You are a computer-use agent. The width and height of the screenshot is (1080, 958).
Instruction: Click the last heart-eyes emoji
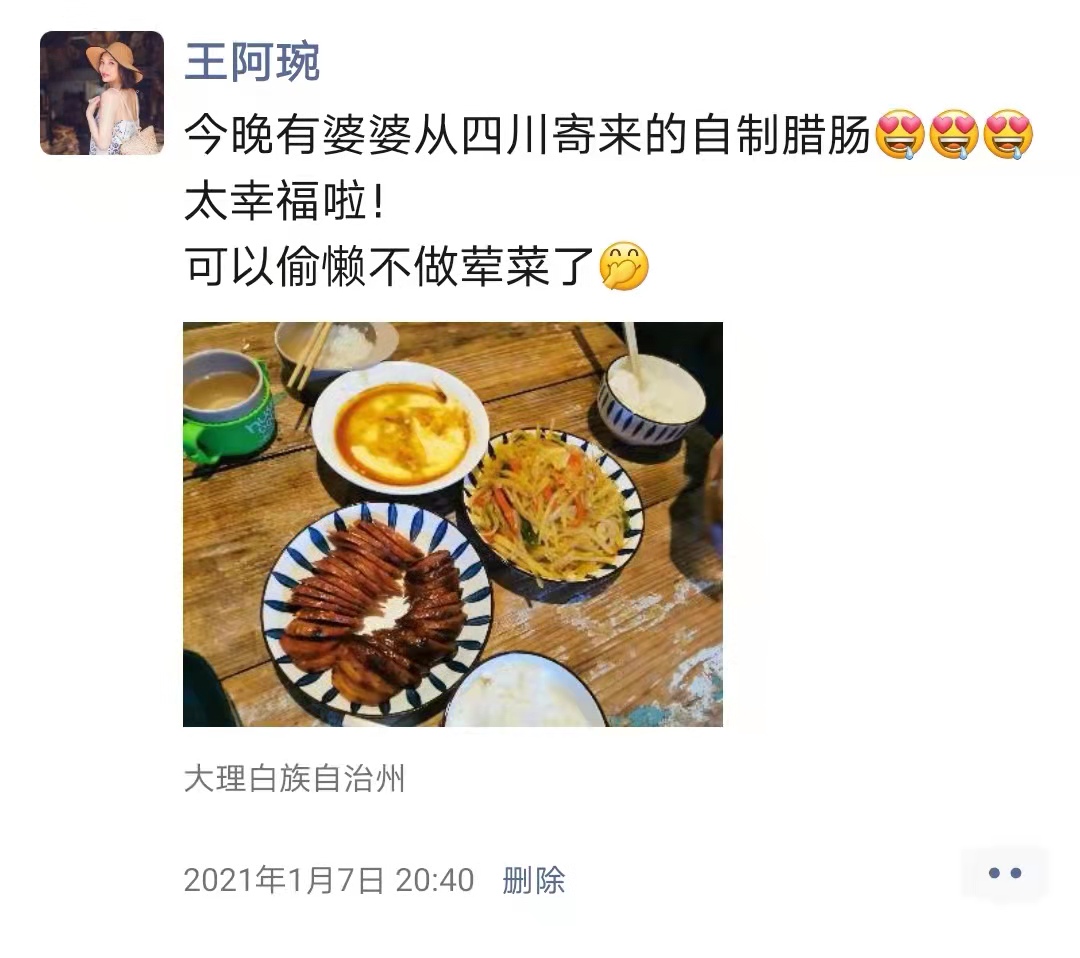tap(1008, 135)
